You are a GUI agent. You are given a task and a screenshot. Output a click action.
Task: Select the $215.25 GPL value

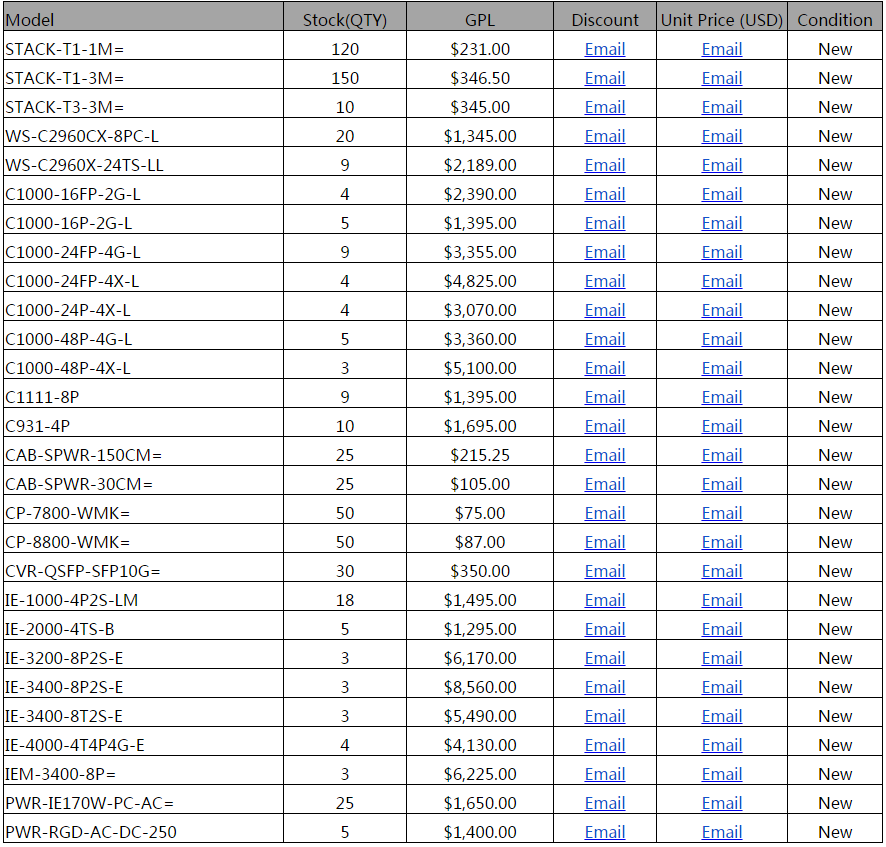pos(480,455)
